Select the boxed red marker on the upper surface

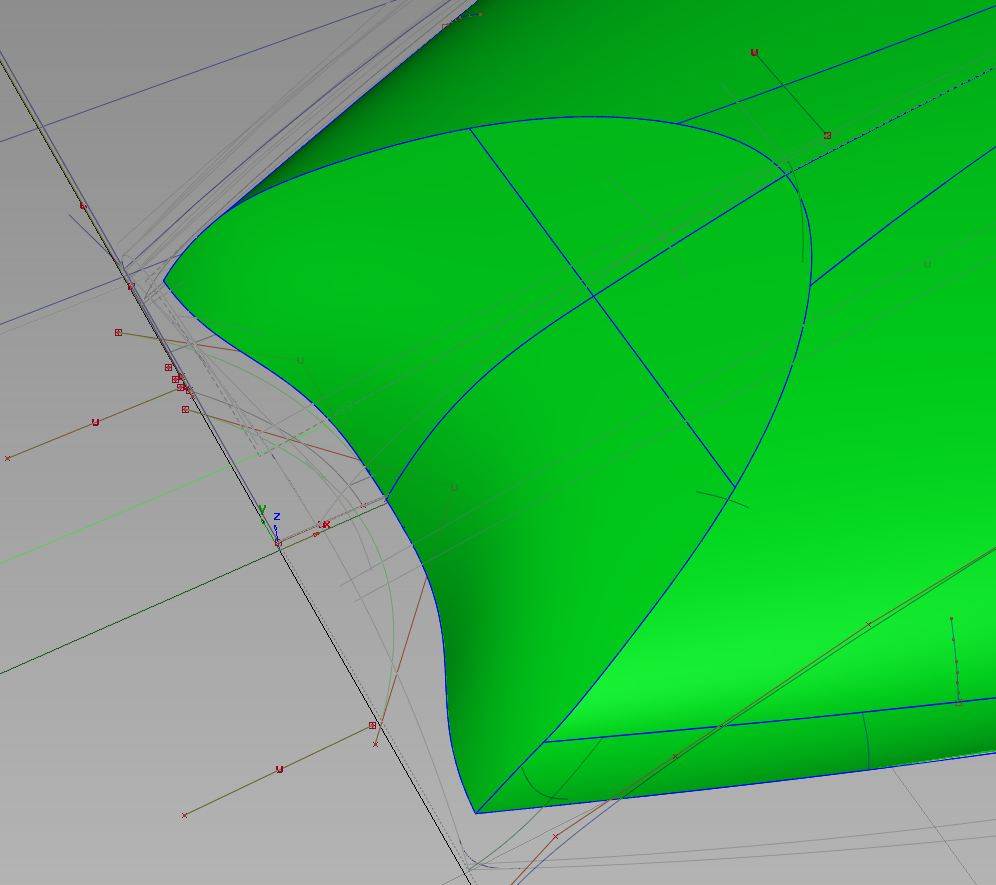827,135
